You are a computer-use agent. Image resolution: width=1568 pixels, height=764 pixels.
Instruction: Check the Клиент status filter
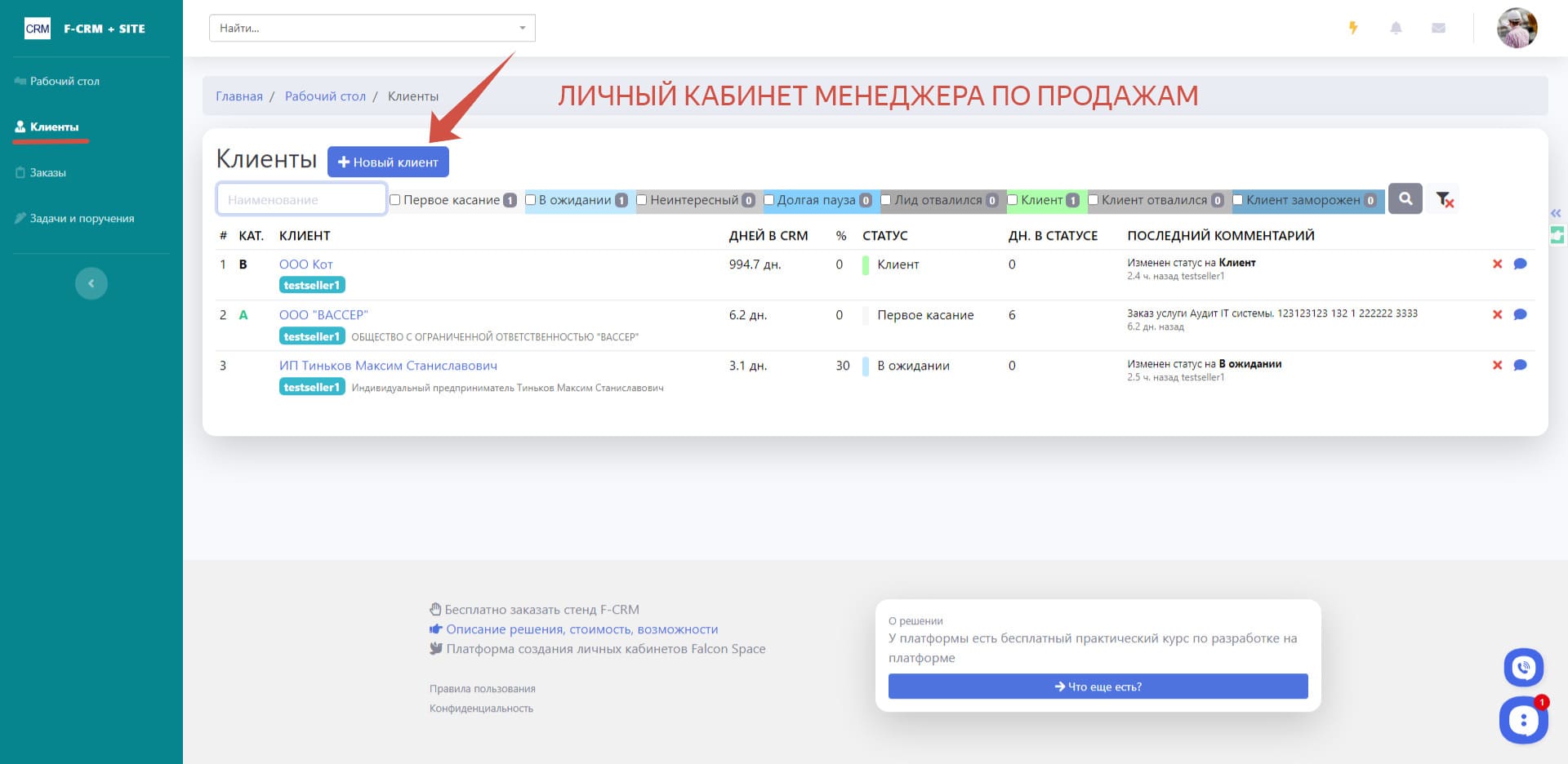(x=1012, y=198)
